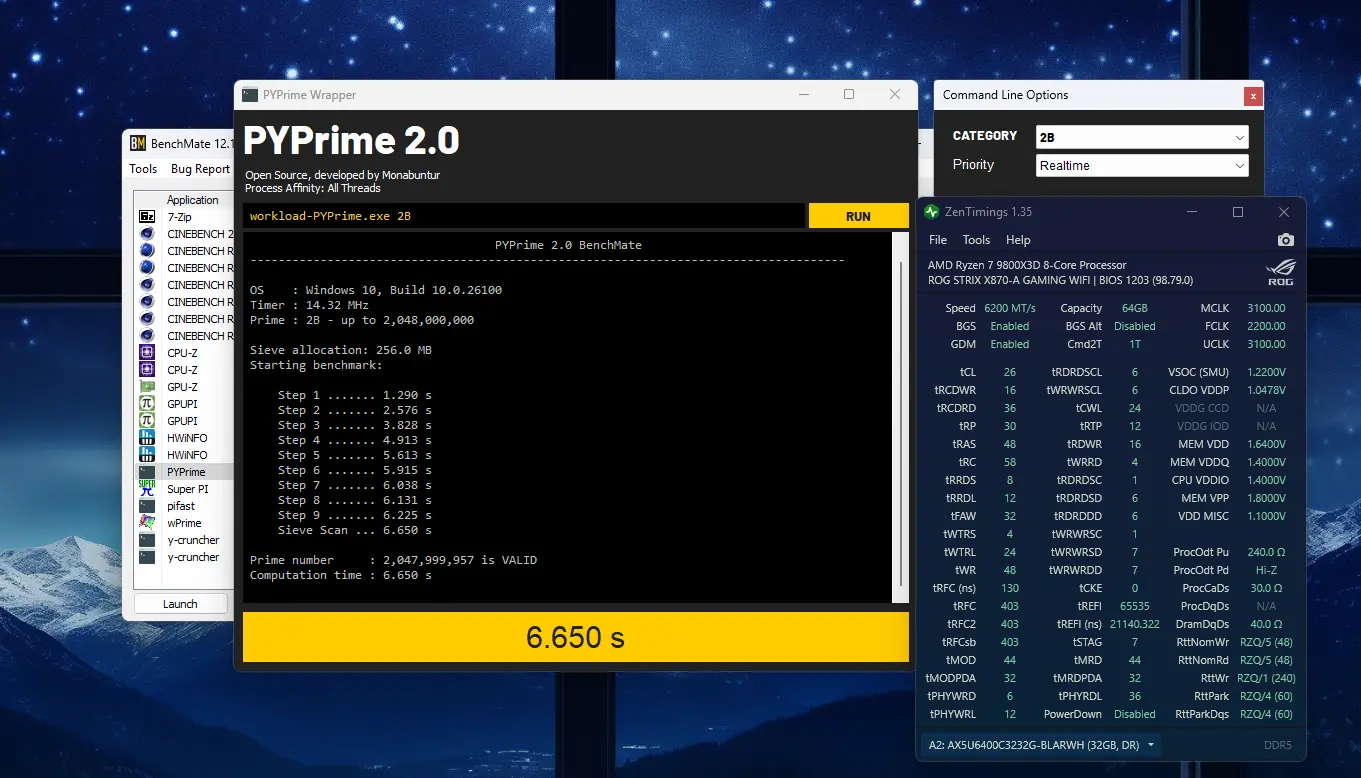The image size is (1361, 778).
Task: Click the PYPrime console vertical scrollbar
Action: [901, 417]
